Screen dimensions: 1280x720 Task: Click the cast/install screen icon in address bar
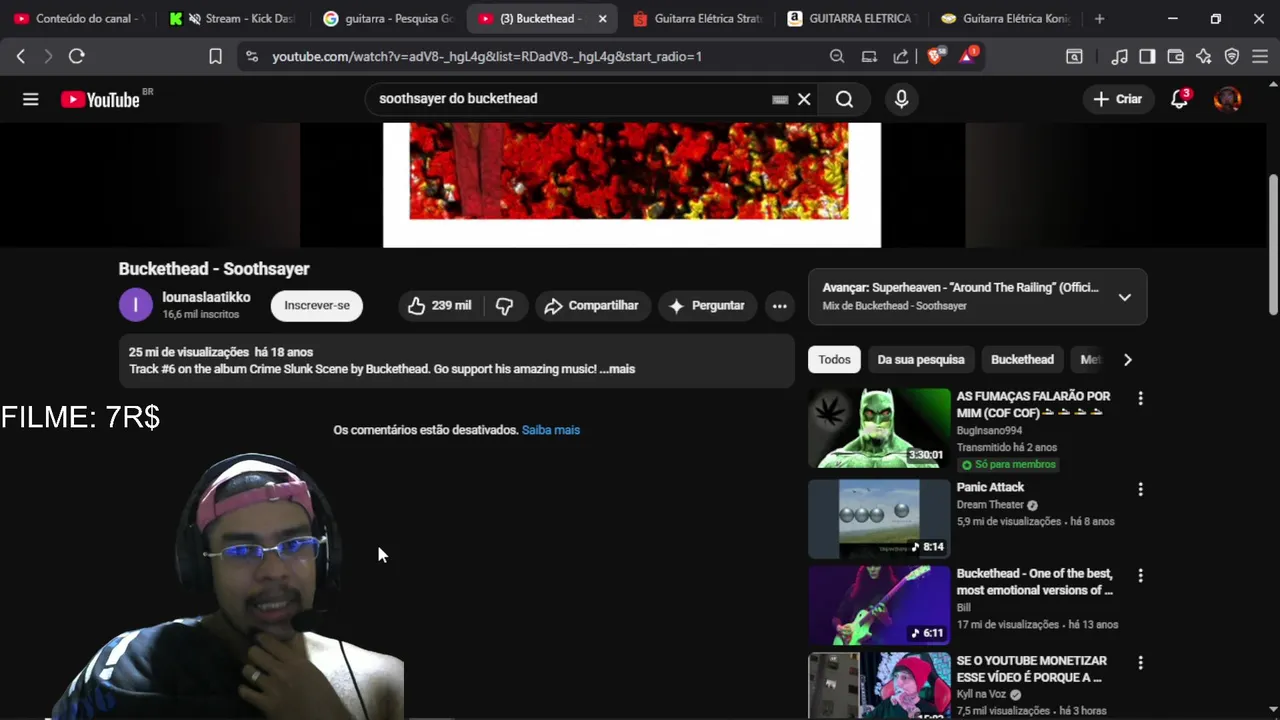869,57
